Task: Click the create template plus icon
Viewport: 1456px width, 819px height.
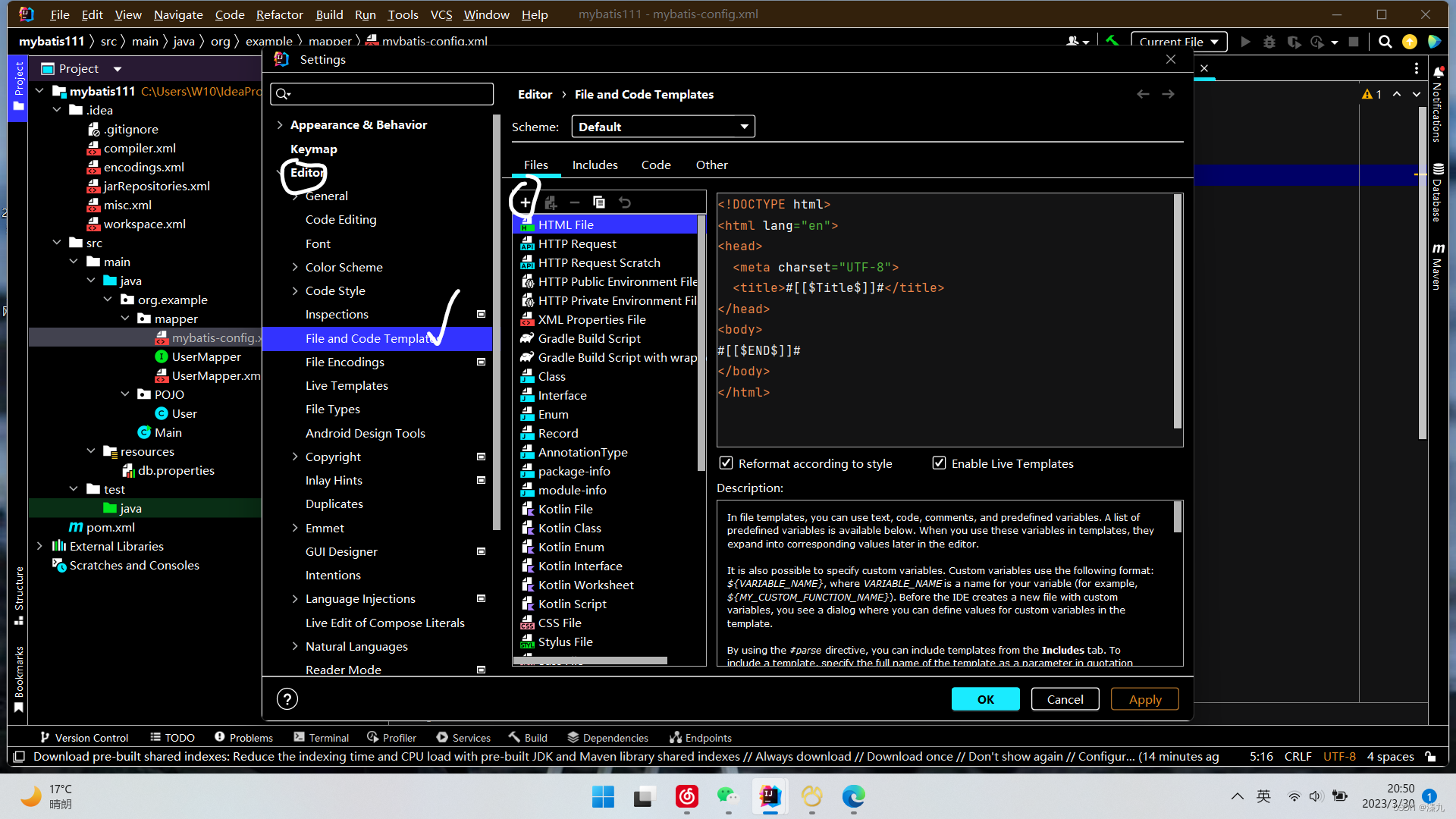Action: pyautogui.click(x=525, y=202)
